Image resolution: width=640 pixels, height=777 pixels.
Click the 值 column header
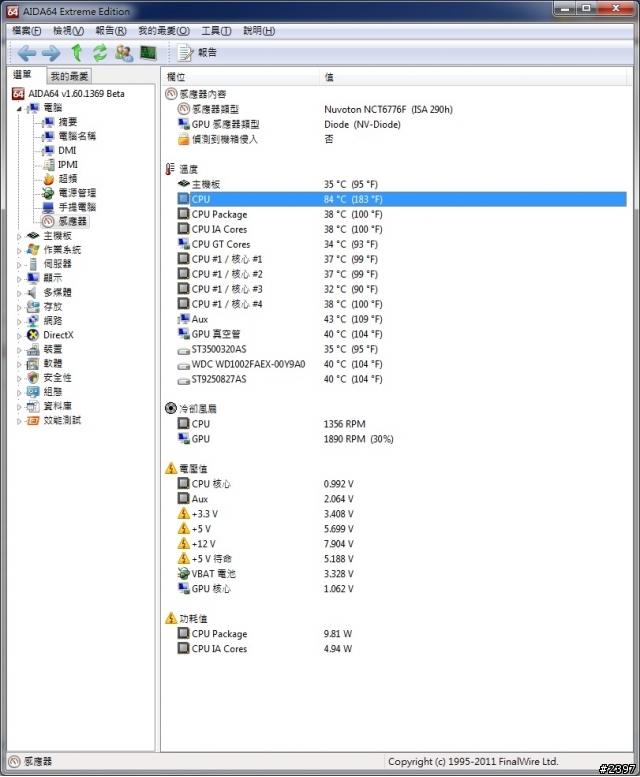(473, 77)
